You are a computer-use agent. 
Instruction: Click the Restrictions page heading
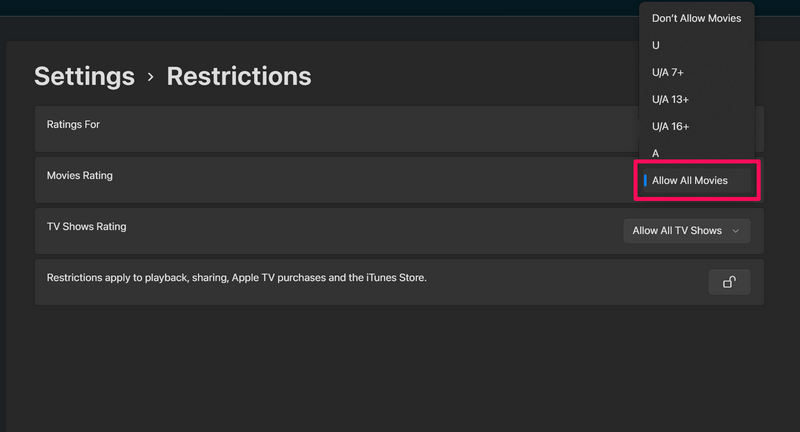pos(239,76)
